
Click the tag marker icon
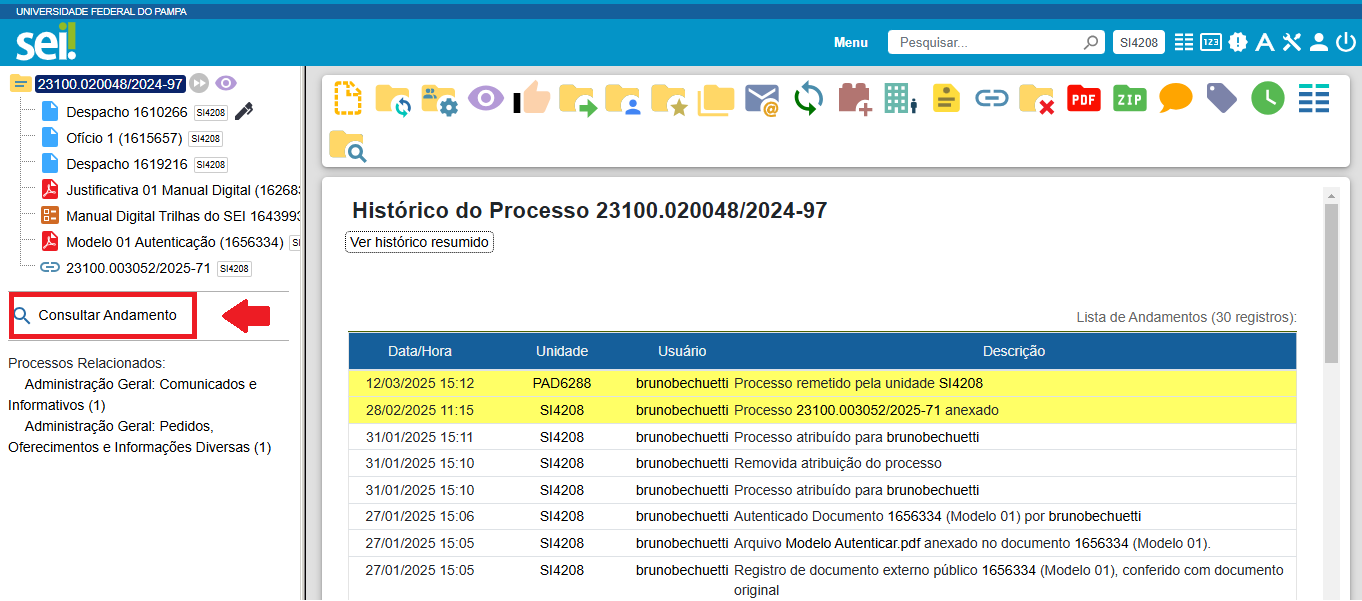point(1221,98)
